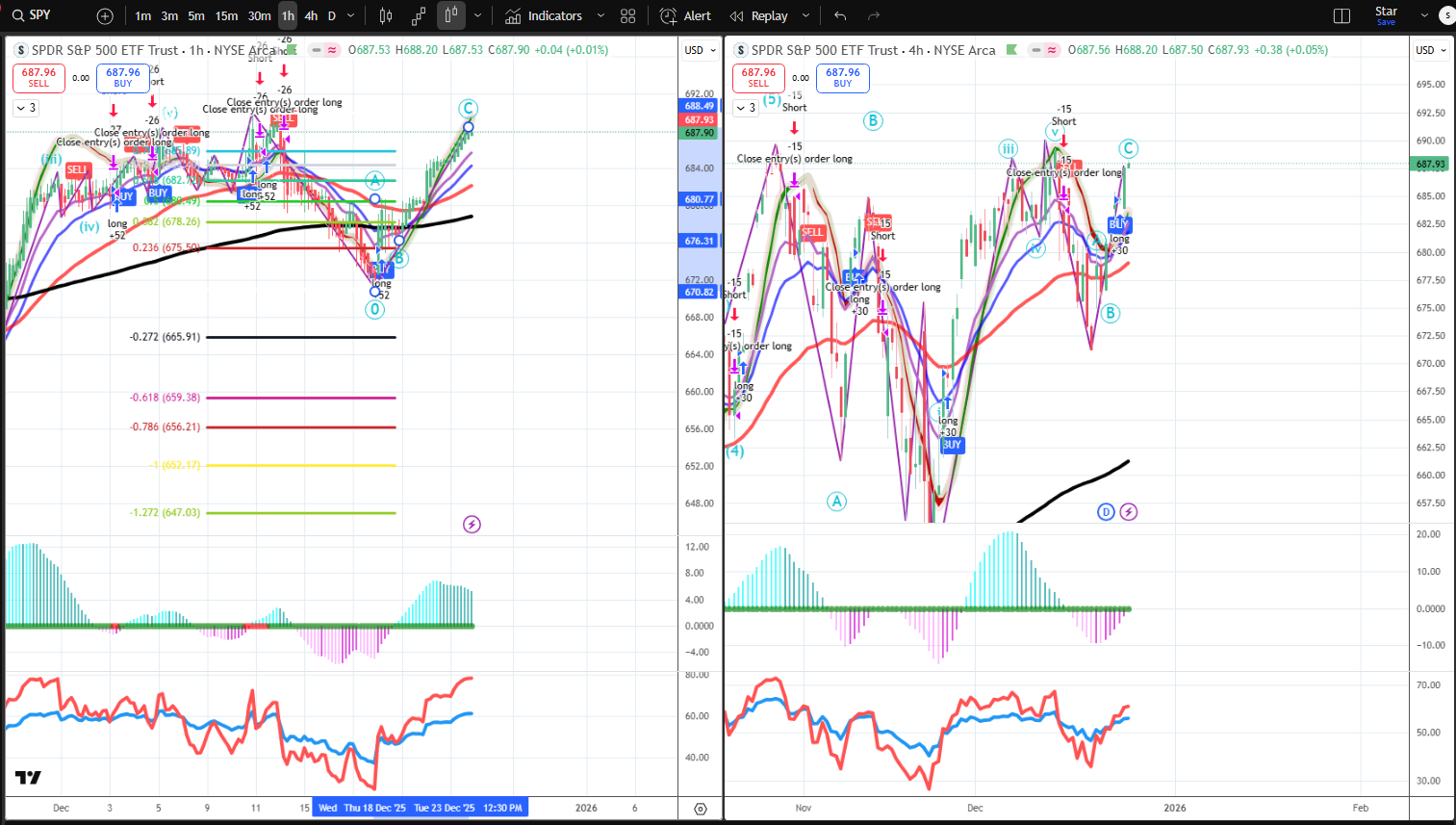Undo the last chart action

(x=841, y=16)
